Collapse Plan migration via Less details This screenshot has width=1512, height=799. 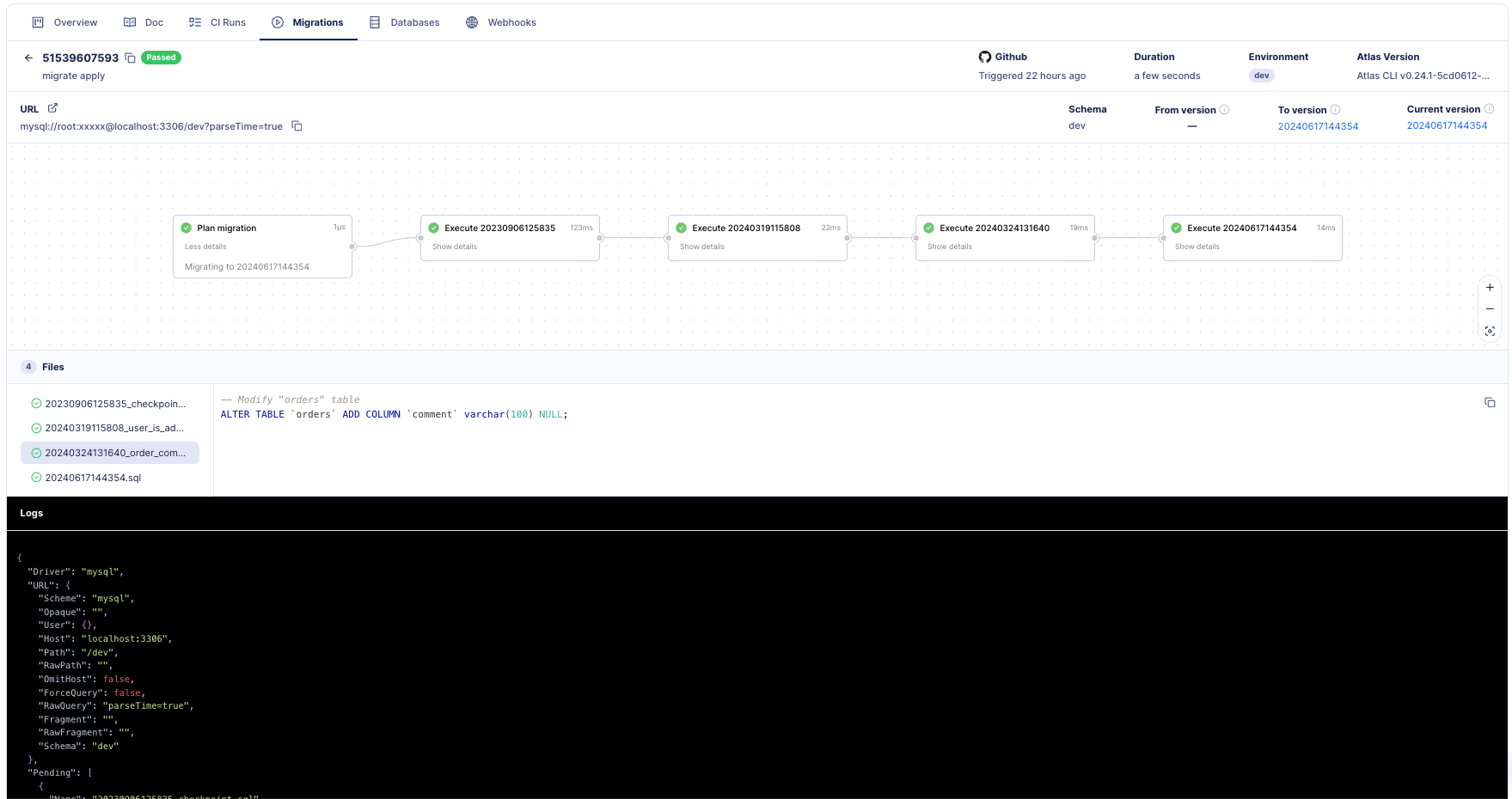206,246
